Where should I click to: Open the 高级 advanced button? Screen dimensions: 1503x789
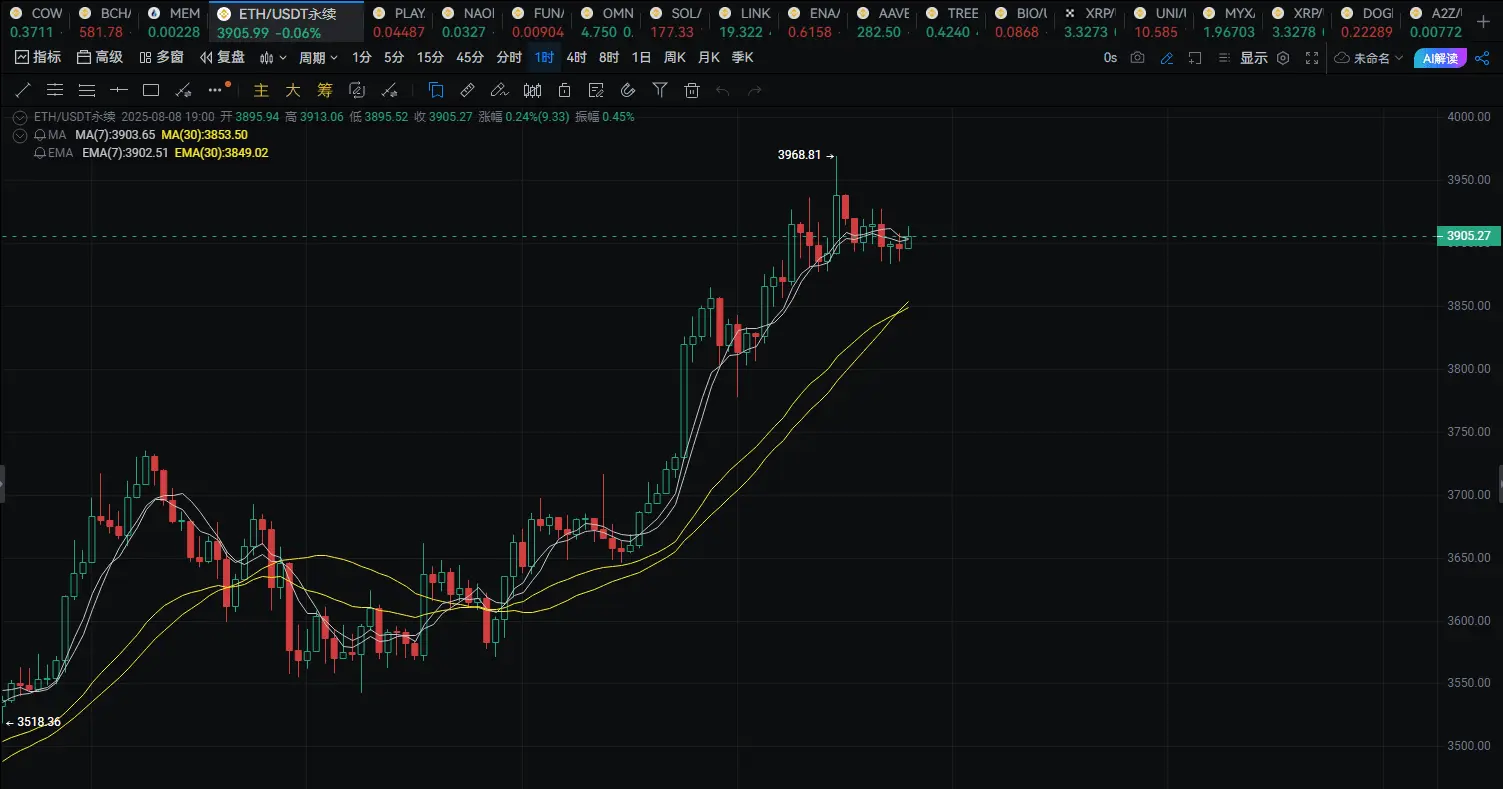(100, 58)
